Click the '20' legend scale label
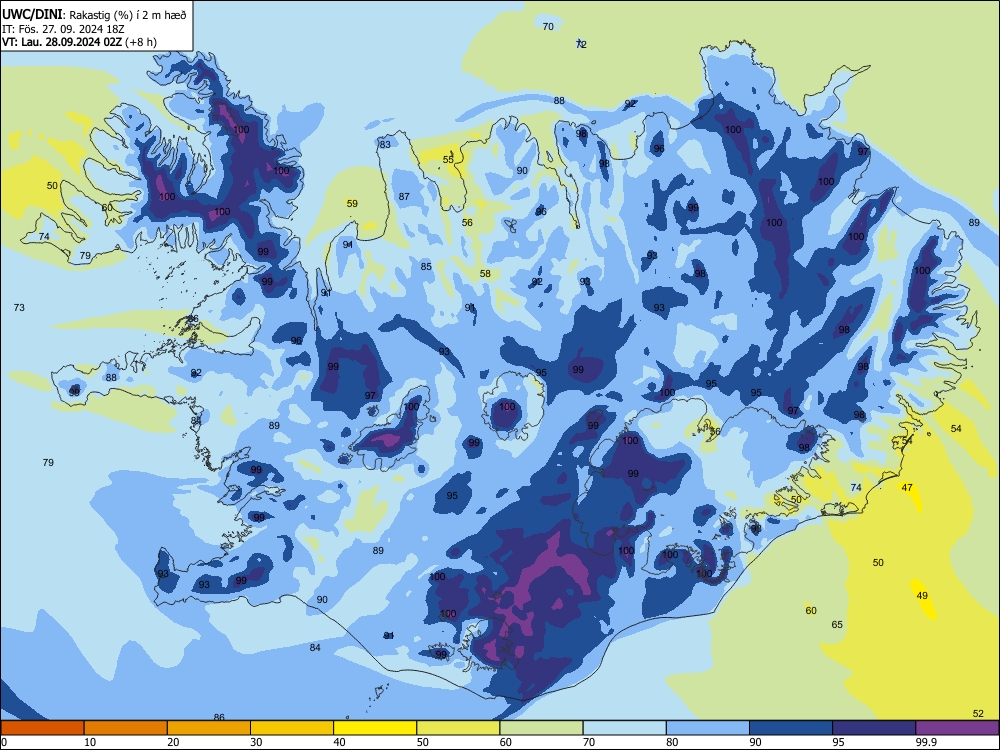Screen dimensions: 1000x750 click(173, 742)
